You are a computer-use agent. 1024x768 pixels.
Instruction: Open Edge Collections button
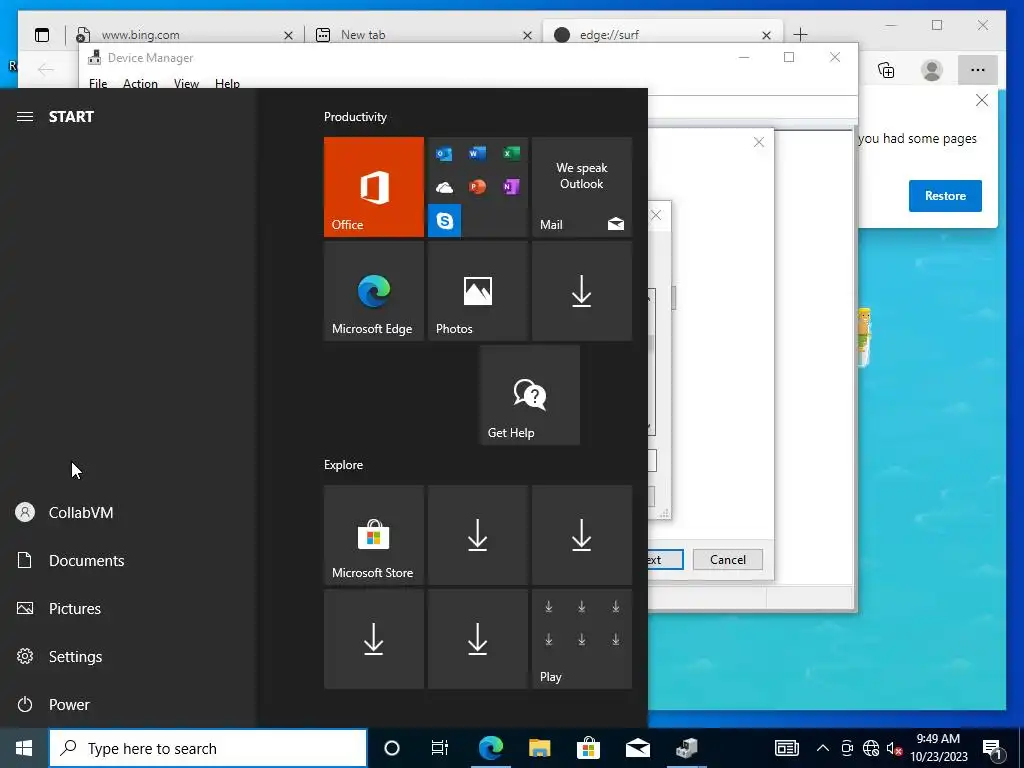[886, 70]
